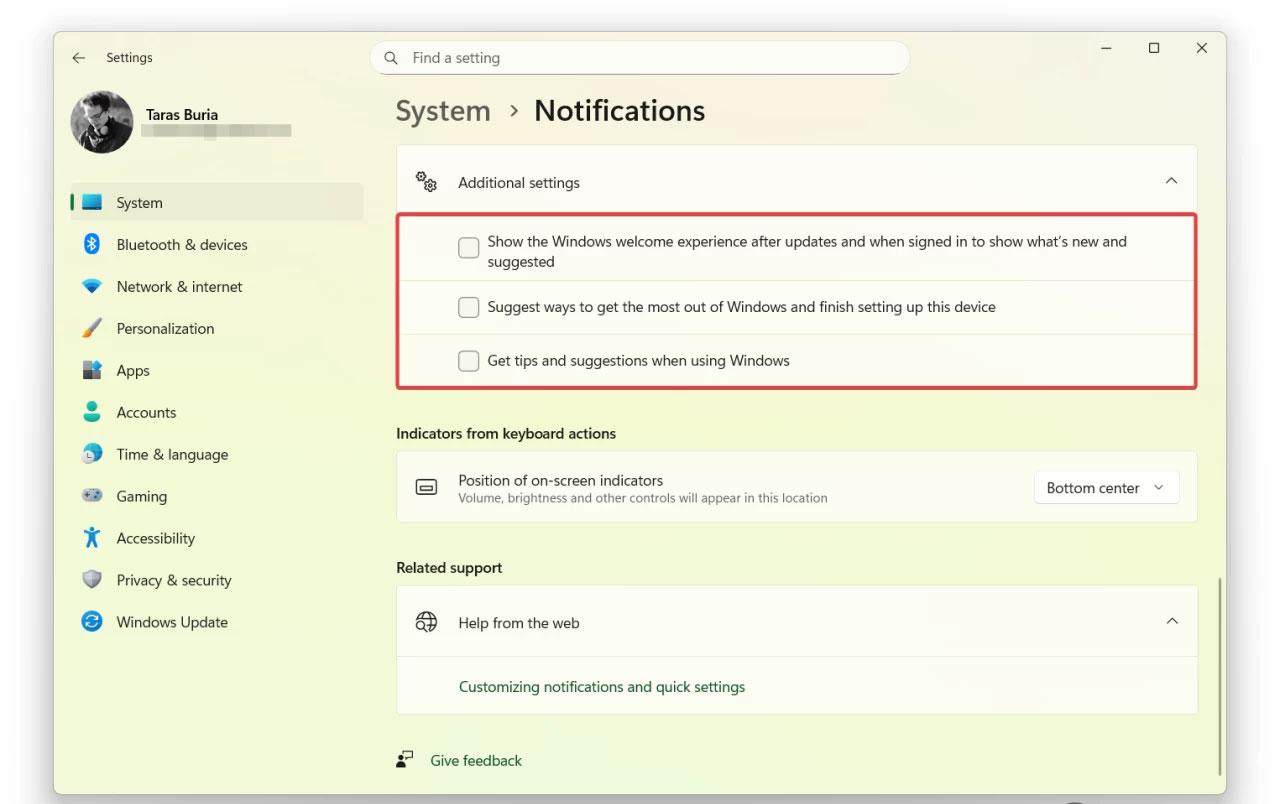Check Suggest ways to finish setting up
Image resolution: width=1280 pixels, height=804 pixels.
tap(468, 307)
